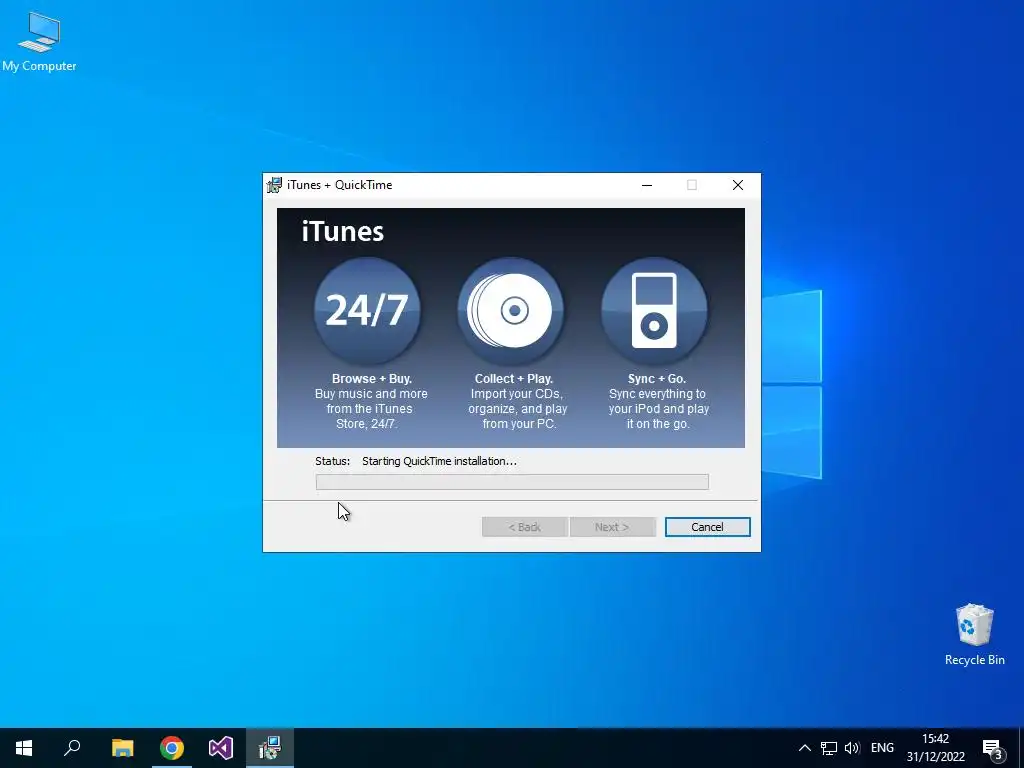Screen dimensions: 1024x768
Task: Cancel the QuickTime installation
Action: (707, 527)
